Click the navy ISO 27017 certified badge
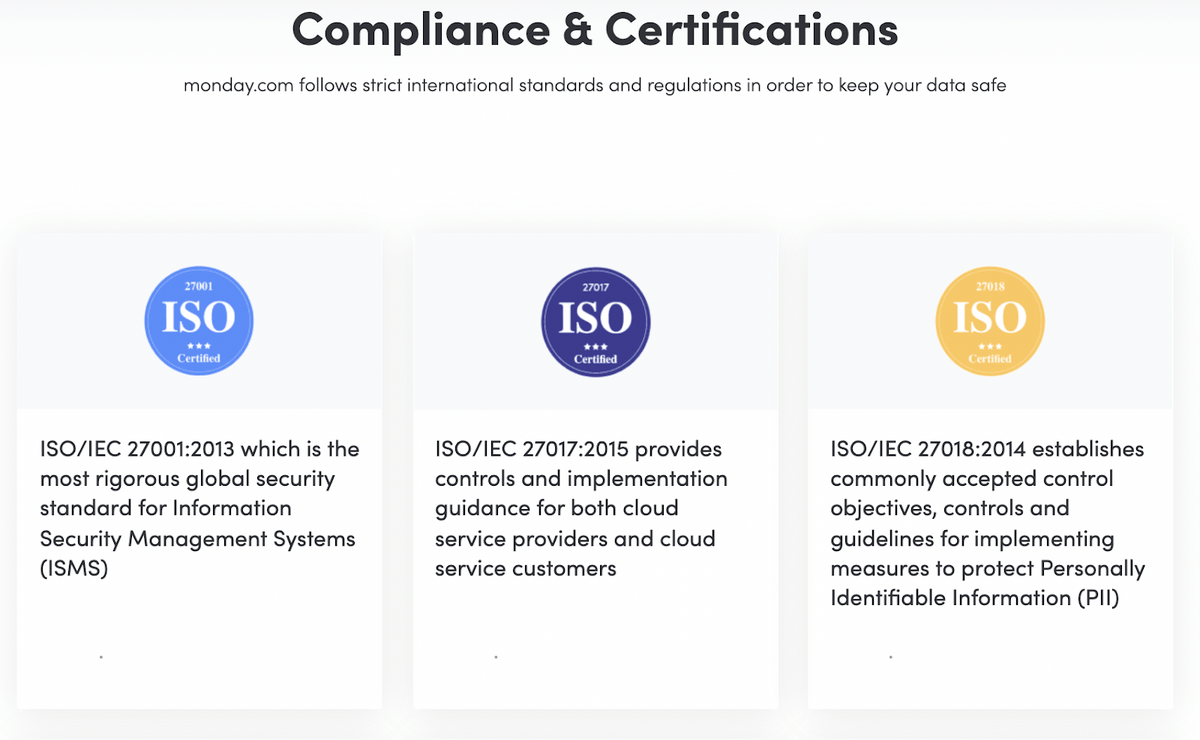 [x=595, y=321]
